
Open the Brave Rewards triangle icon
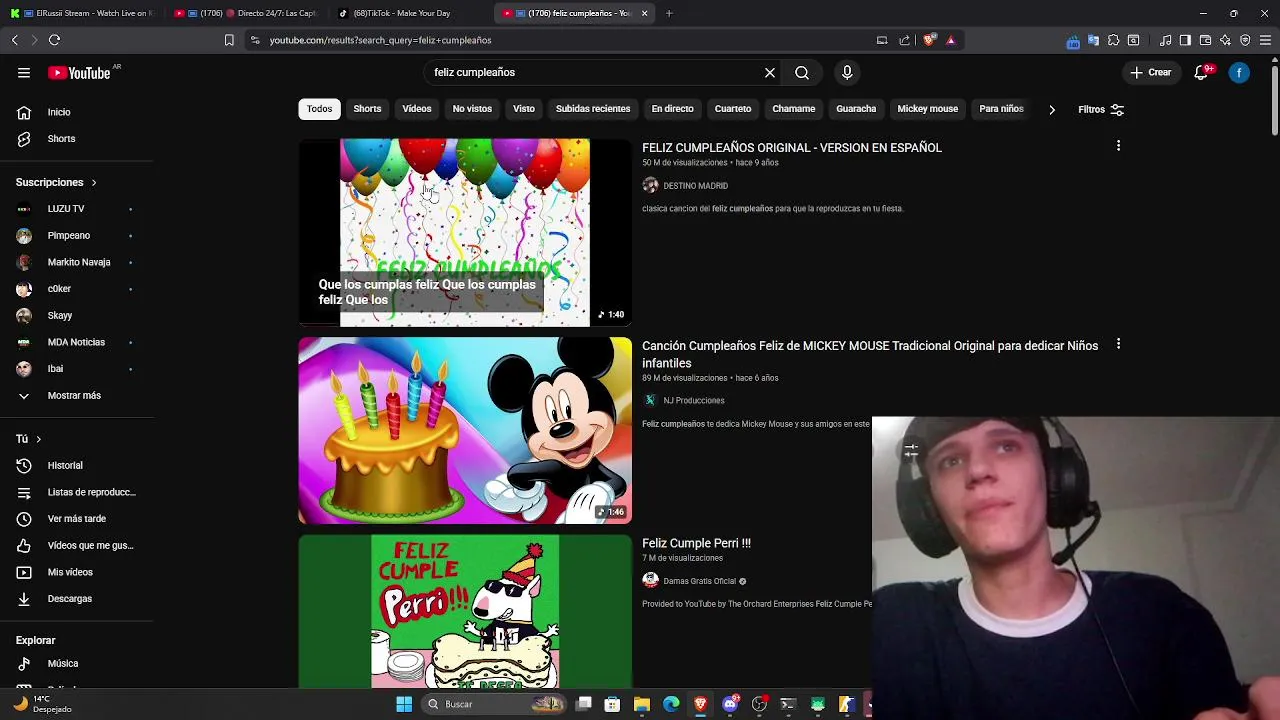point(951,40)
